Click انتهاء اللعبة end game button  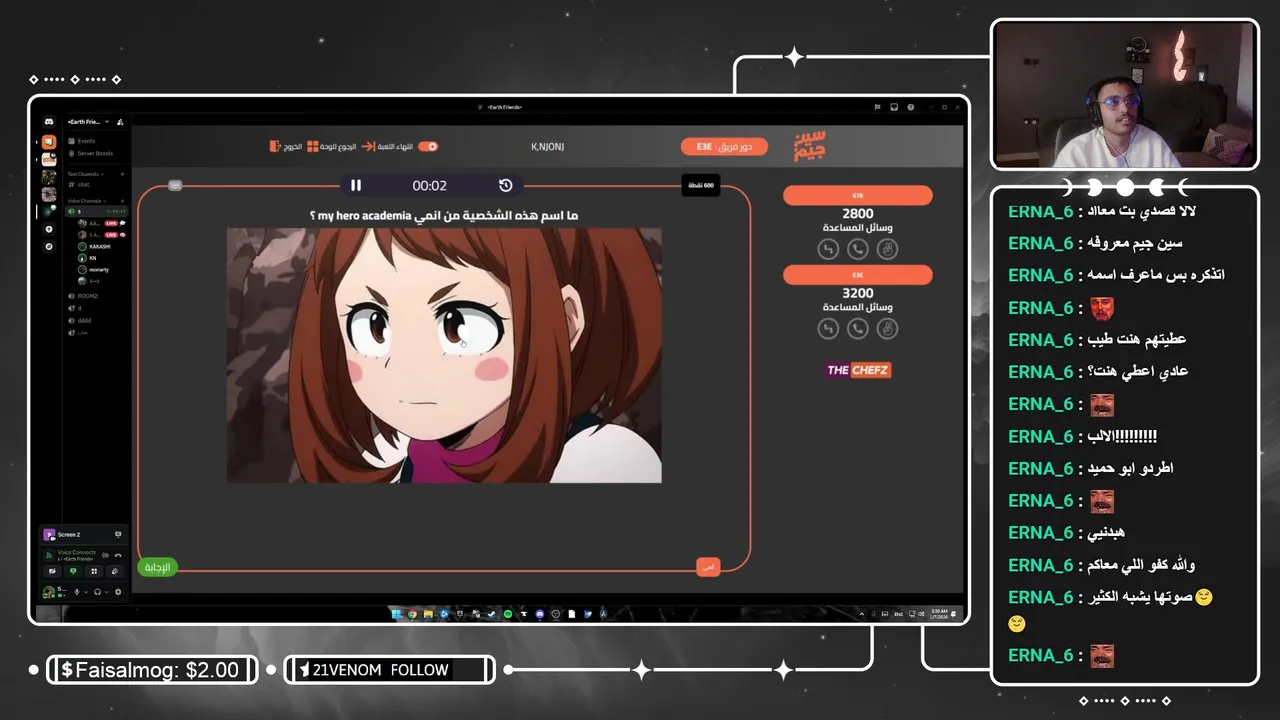click(386, 146)
